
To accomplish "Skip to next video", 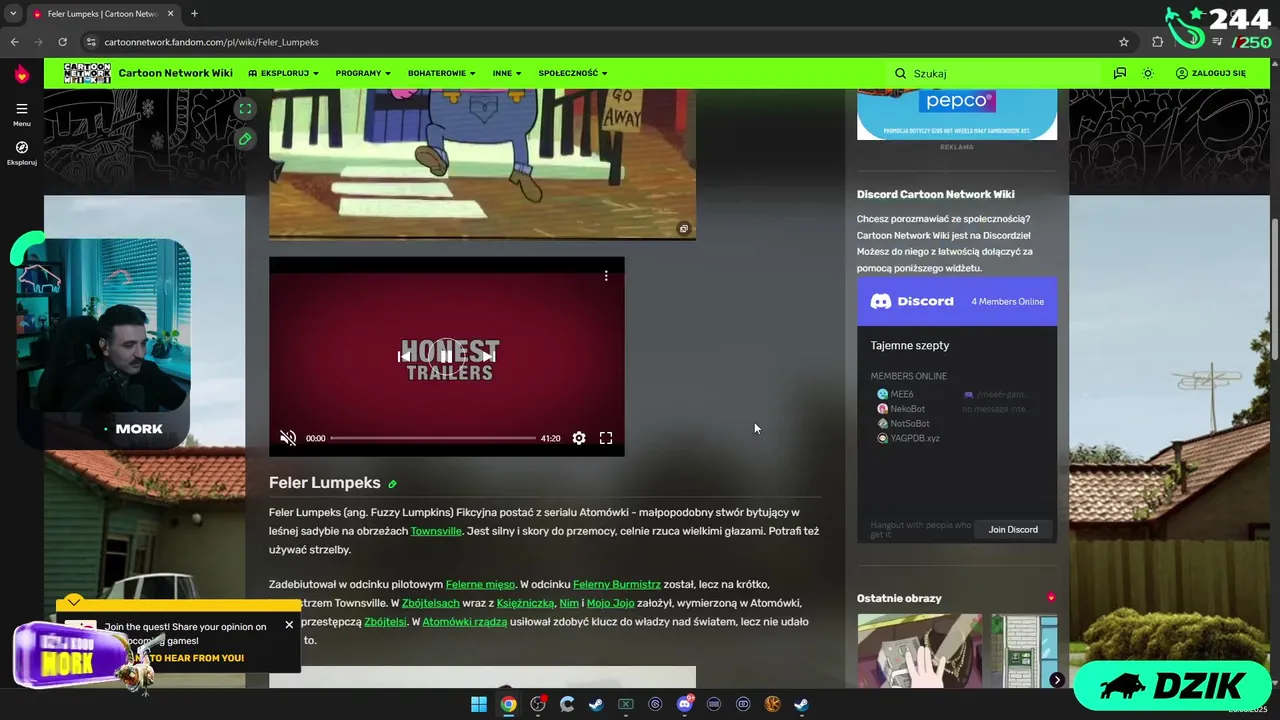I will pyautogui.click(x=488, y=356).
